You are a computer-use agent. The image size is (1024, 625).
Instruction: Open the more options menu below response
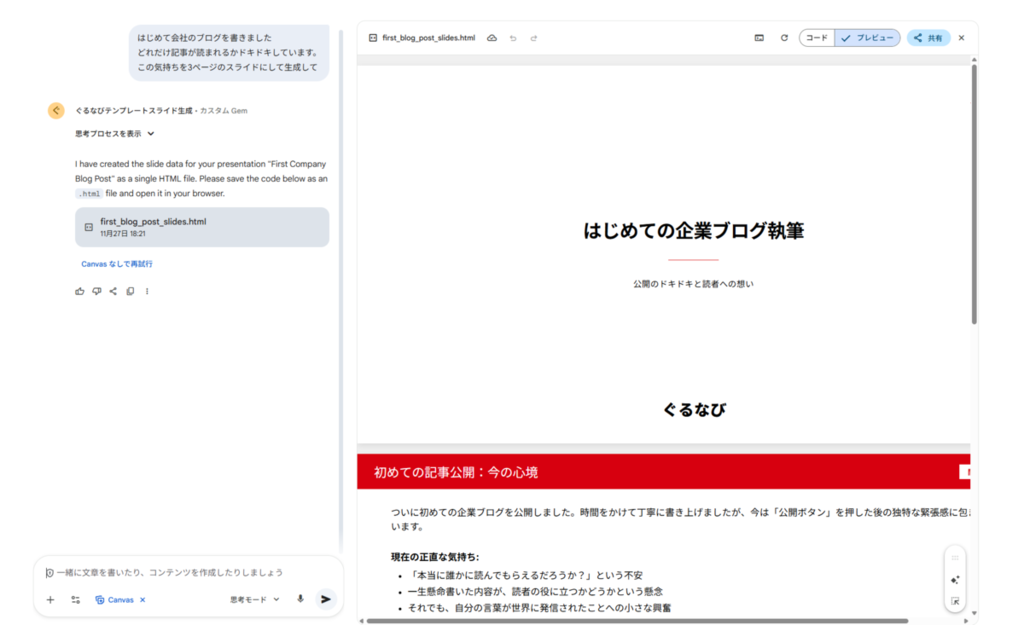click(x=147, y=291)
